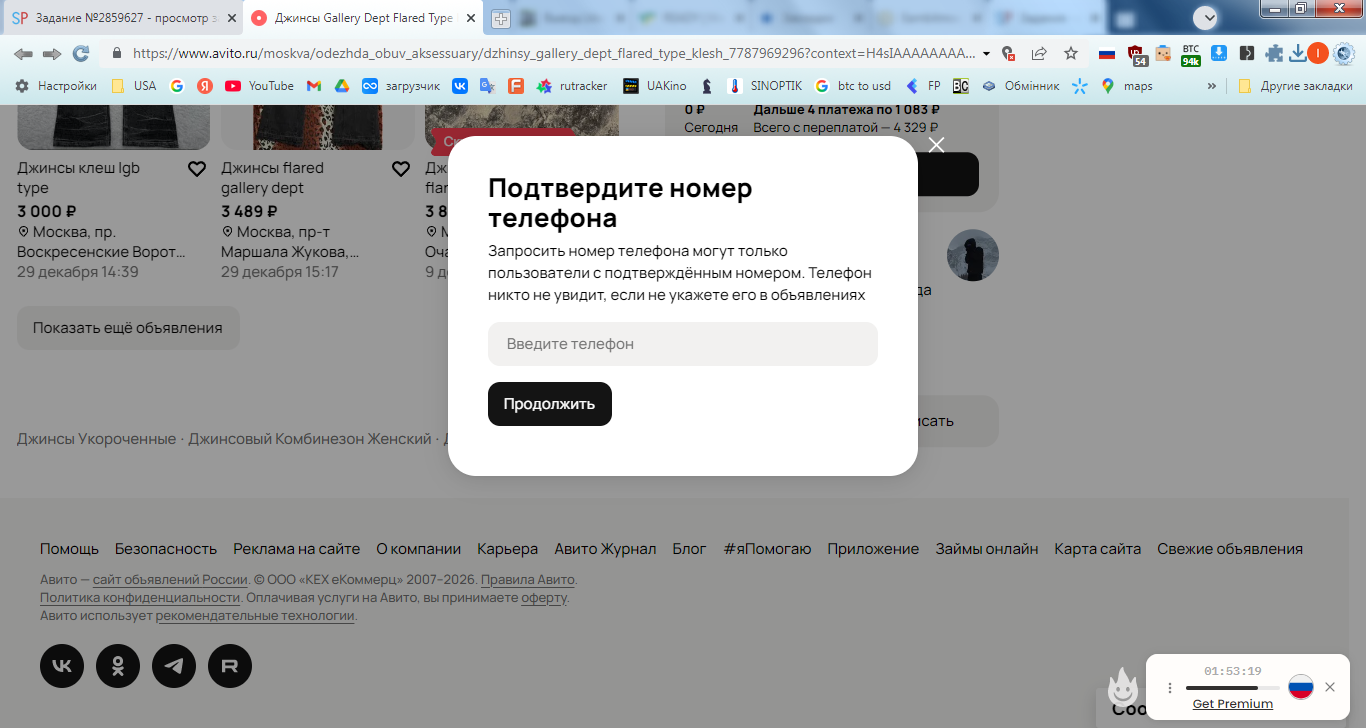This screenshot has height=728, width=1366.
Task: Click the VPN widget timer progress bar
Action: (x=1233, y=688)
